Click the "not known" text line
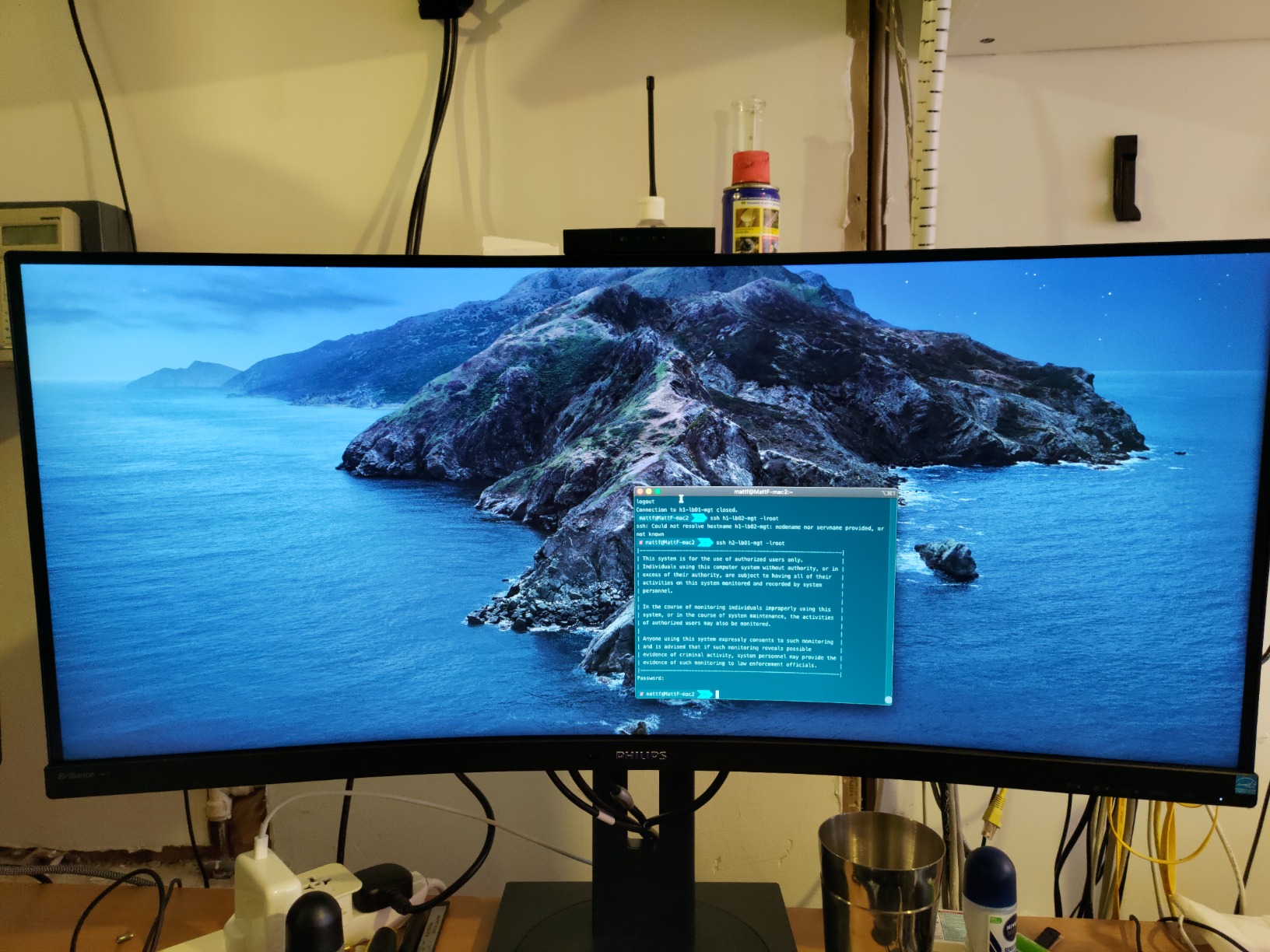Viewport: 1270px width, 952px height. pos(651,534)
